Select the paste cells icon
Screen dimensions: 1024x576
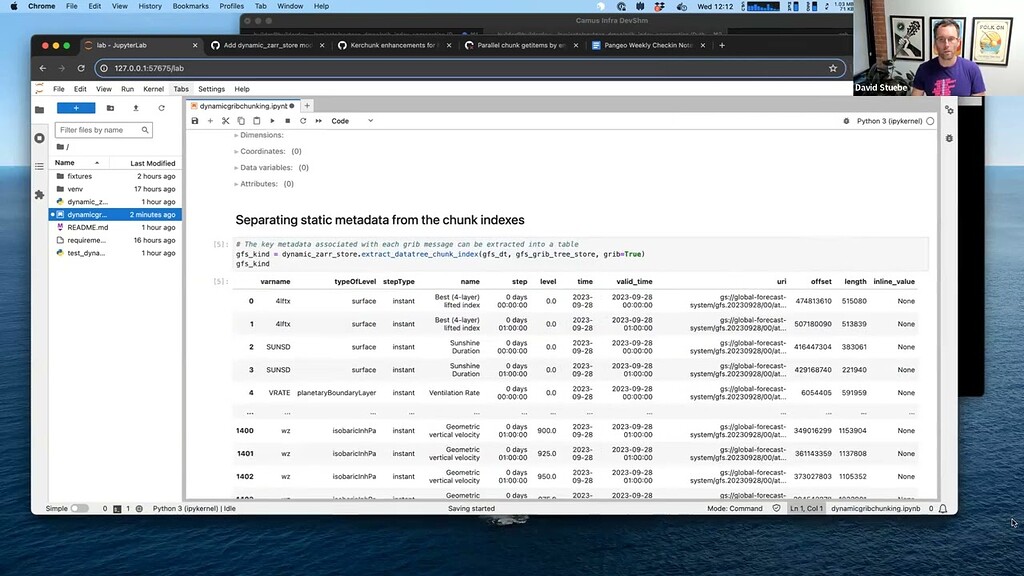258,121
